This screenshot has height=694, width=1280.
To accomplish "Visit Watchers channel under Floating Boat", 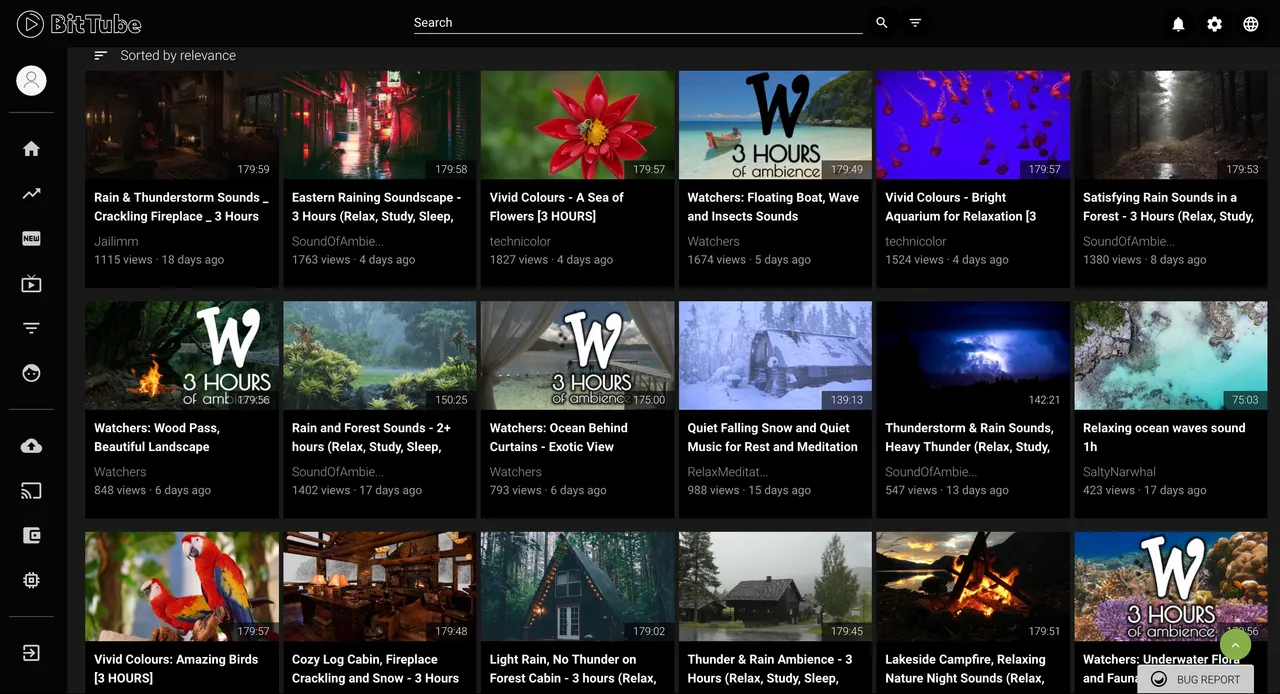I will 713,241.
